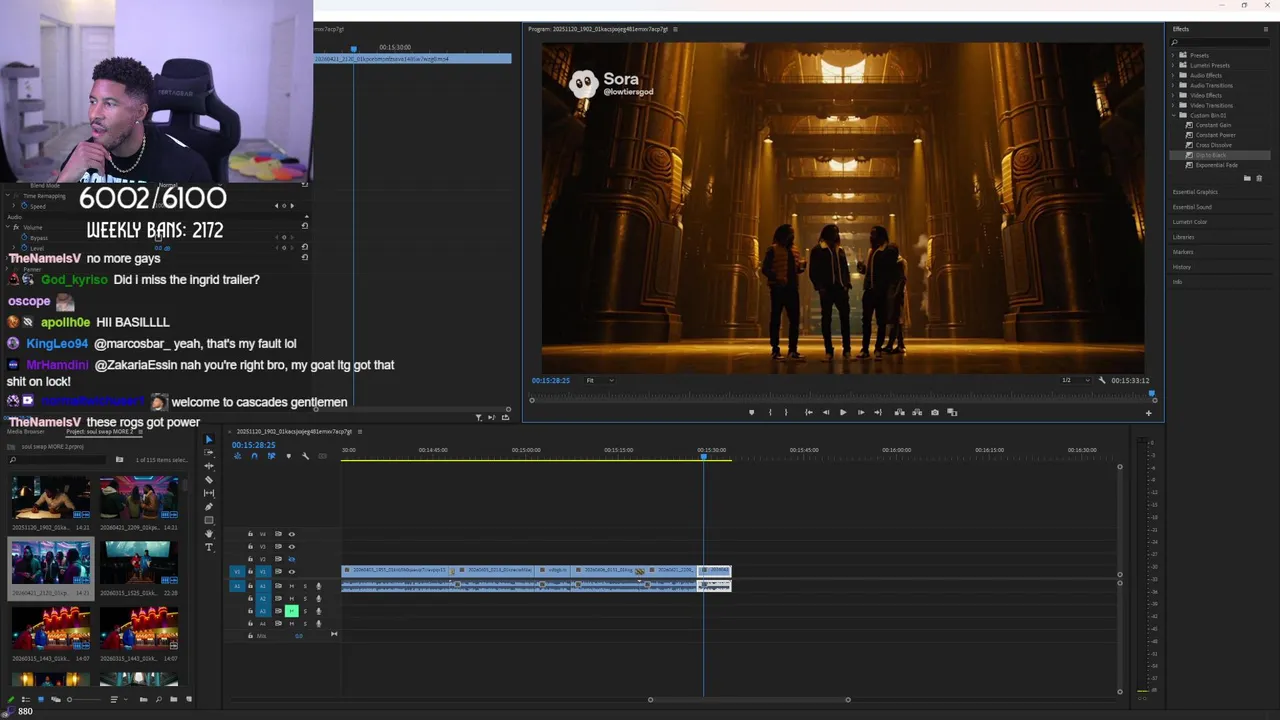Open Button Editor plus icon

[1148, 413]
